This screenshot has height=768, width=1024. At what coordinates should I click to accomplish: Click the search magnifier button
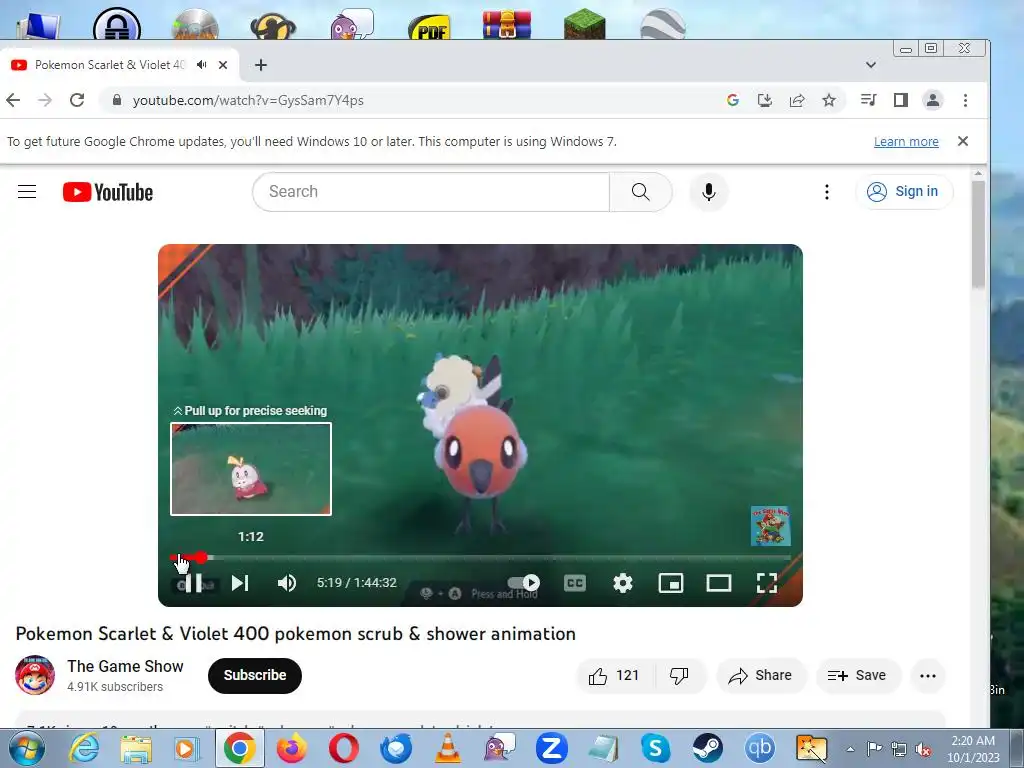pos(641,191)
